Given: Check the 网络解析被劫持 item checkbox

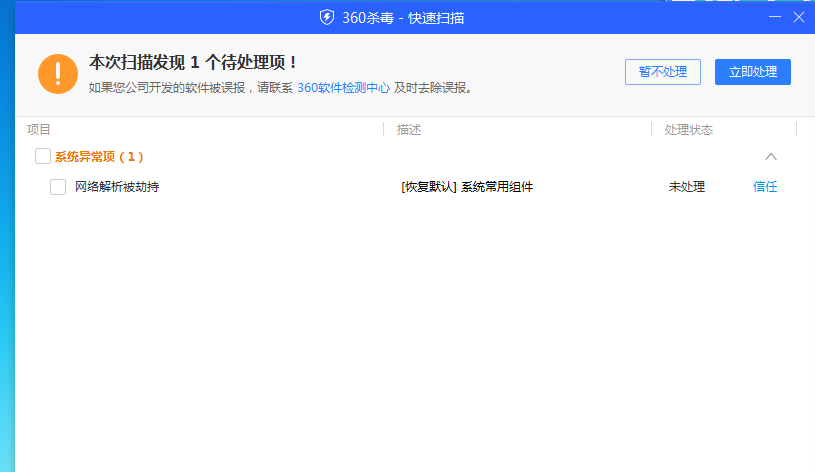Looking at the screenshot, I should click(x=58, y=187).
